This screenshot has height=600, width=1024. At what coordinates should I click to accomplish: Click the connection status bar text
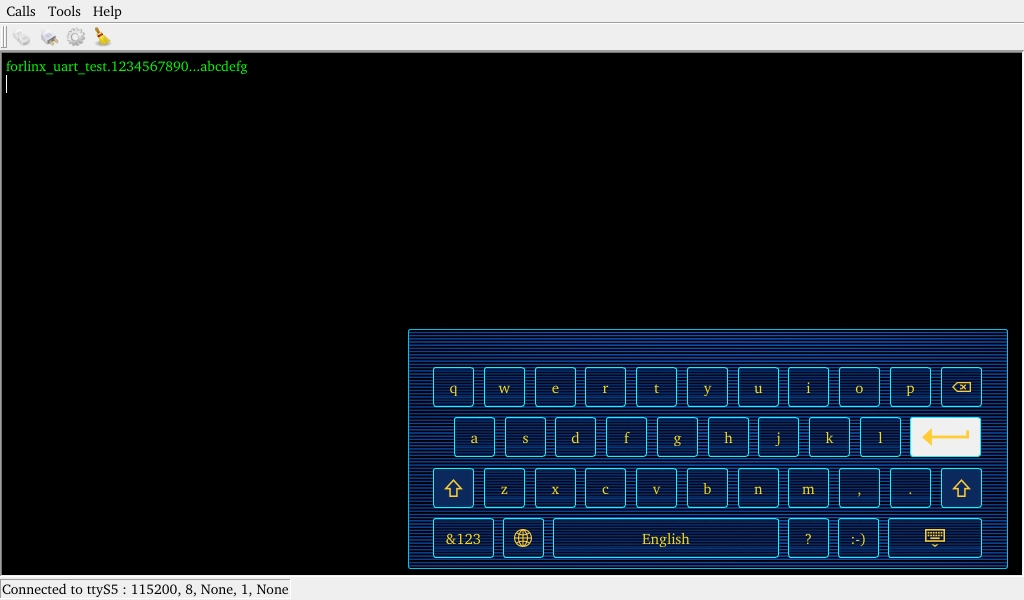click(x=146, y=589)
